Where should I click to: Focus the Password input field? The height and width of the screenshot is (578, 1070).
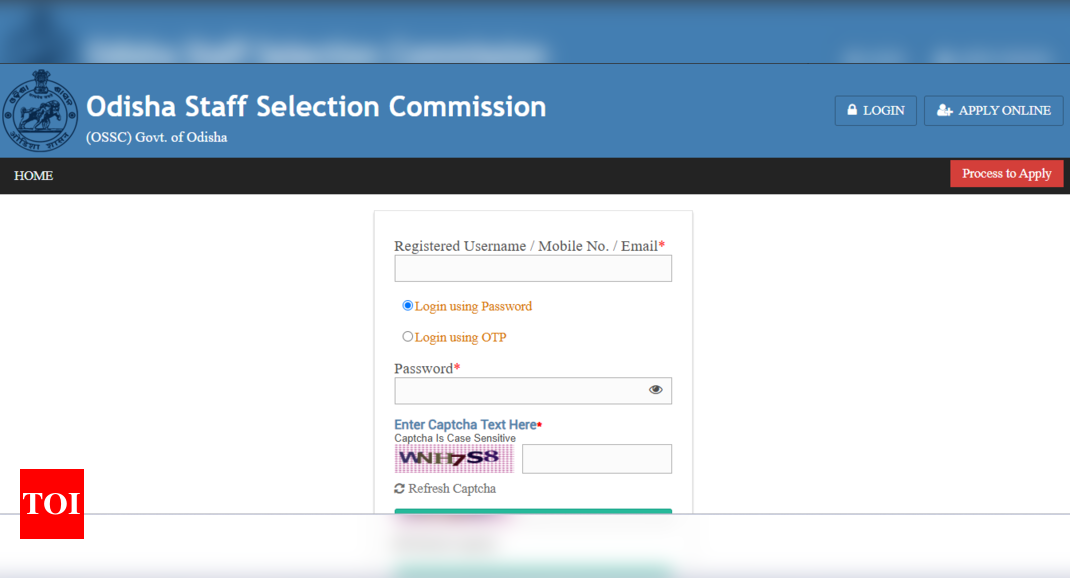tap(533, 390)
